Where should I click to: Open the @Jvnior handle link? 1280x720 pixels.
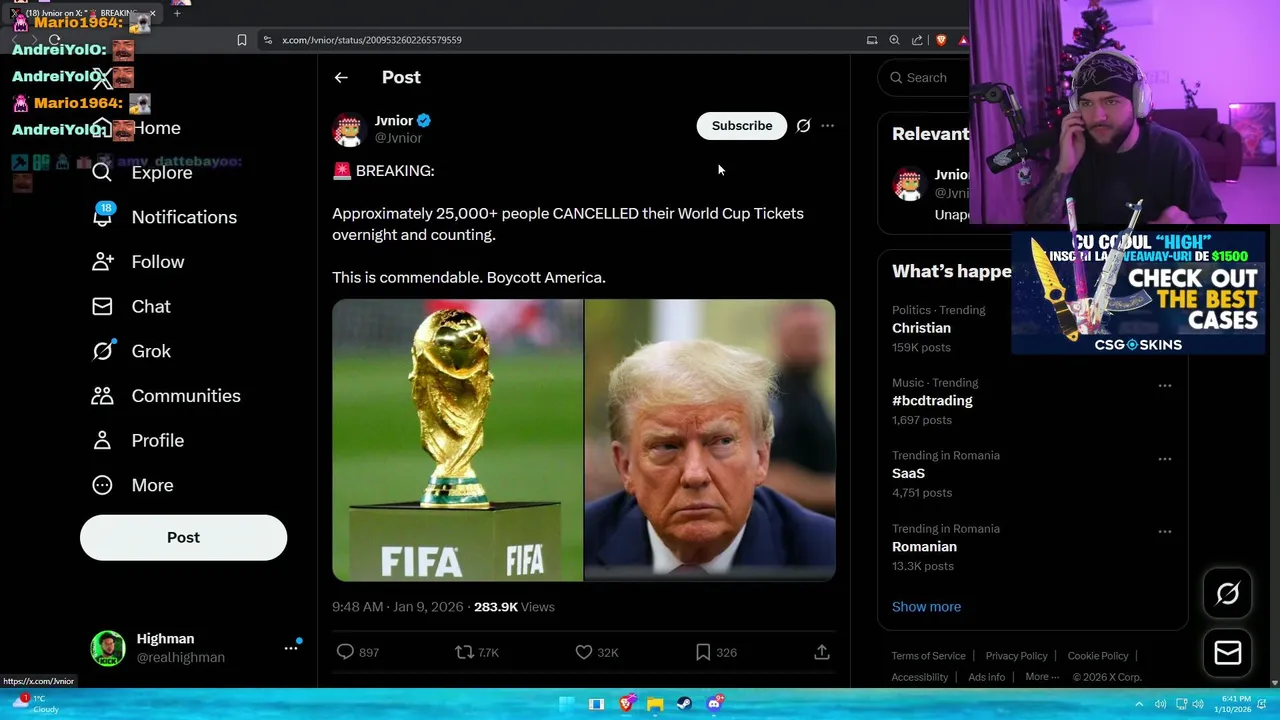[398, 138]
